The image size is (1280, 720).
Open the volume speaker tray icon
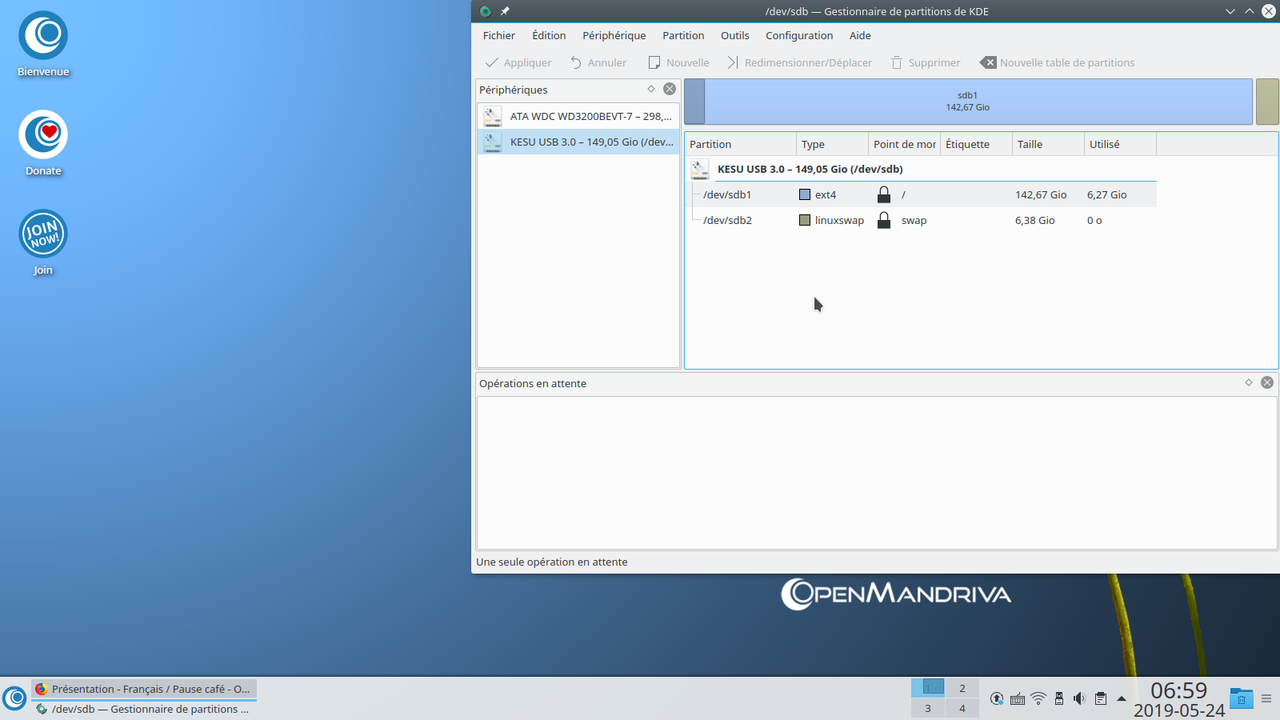coord(1079,698)
